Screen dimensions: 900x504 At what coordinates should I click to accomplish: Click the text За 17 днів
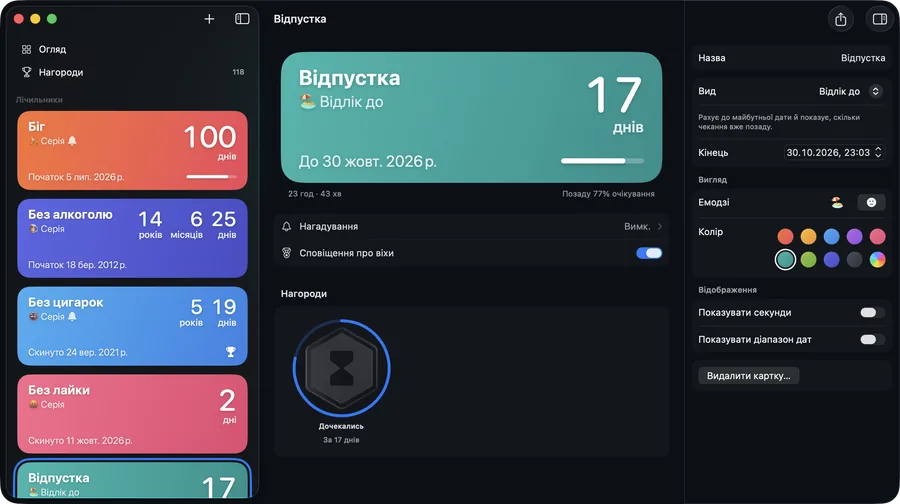(341, 440)
